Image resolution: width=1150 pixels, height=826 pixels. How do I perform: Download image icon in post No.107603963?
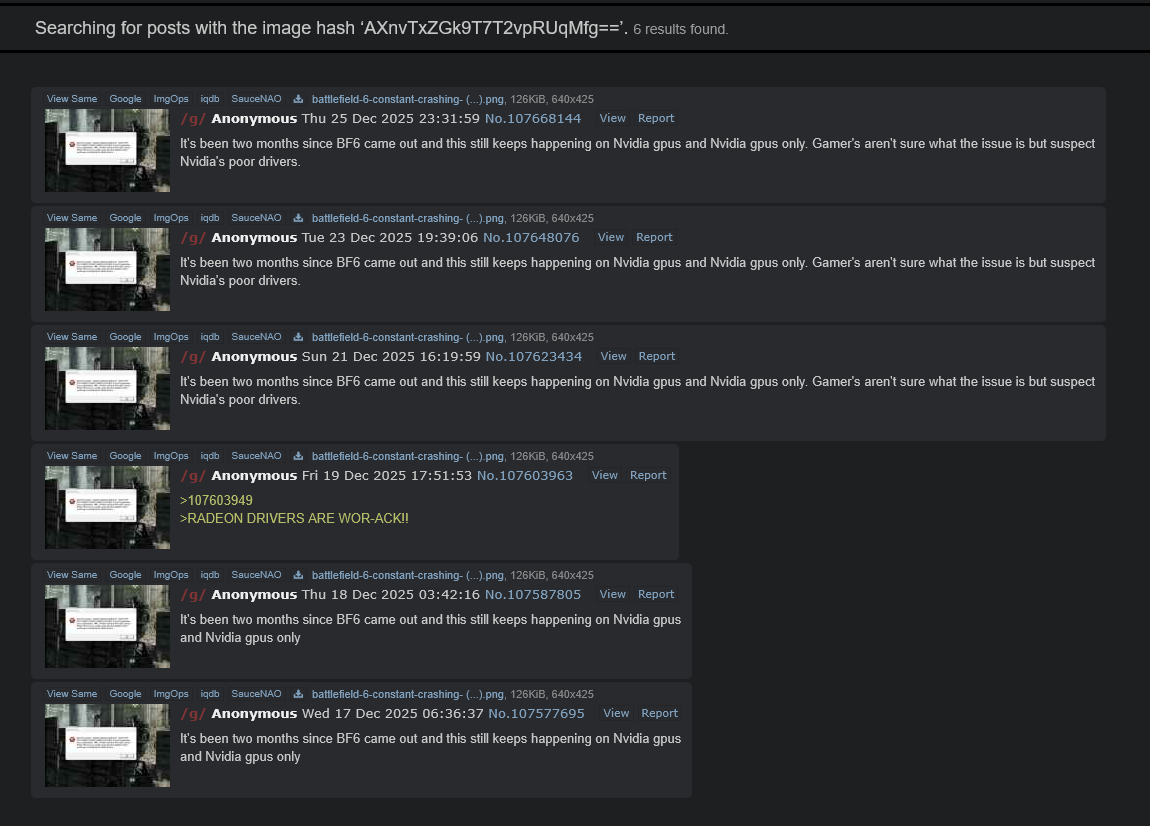click(299, 456)
